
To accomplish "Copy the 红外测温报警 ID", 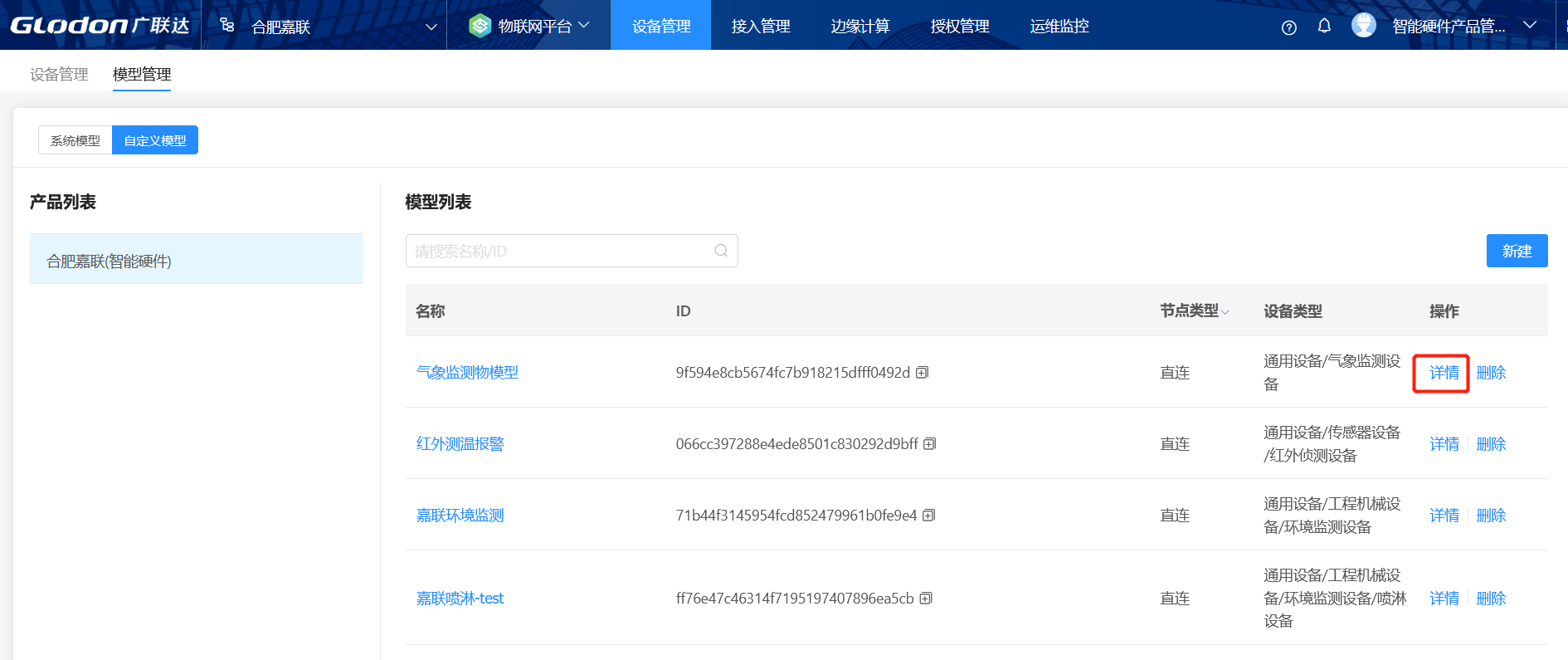I will [929, 444].
